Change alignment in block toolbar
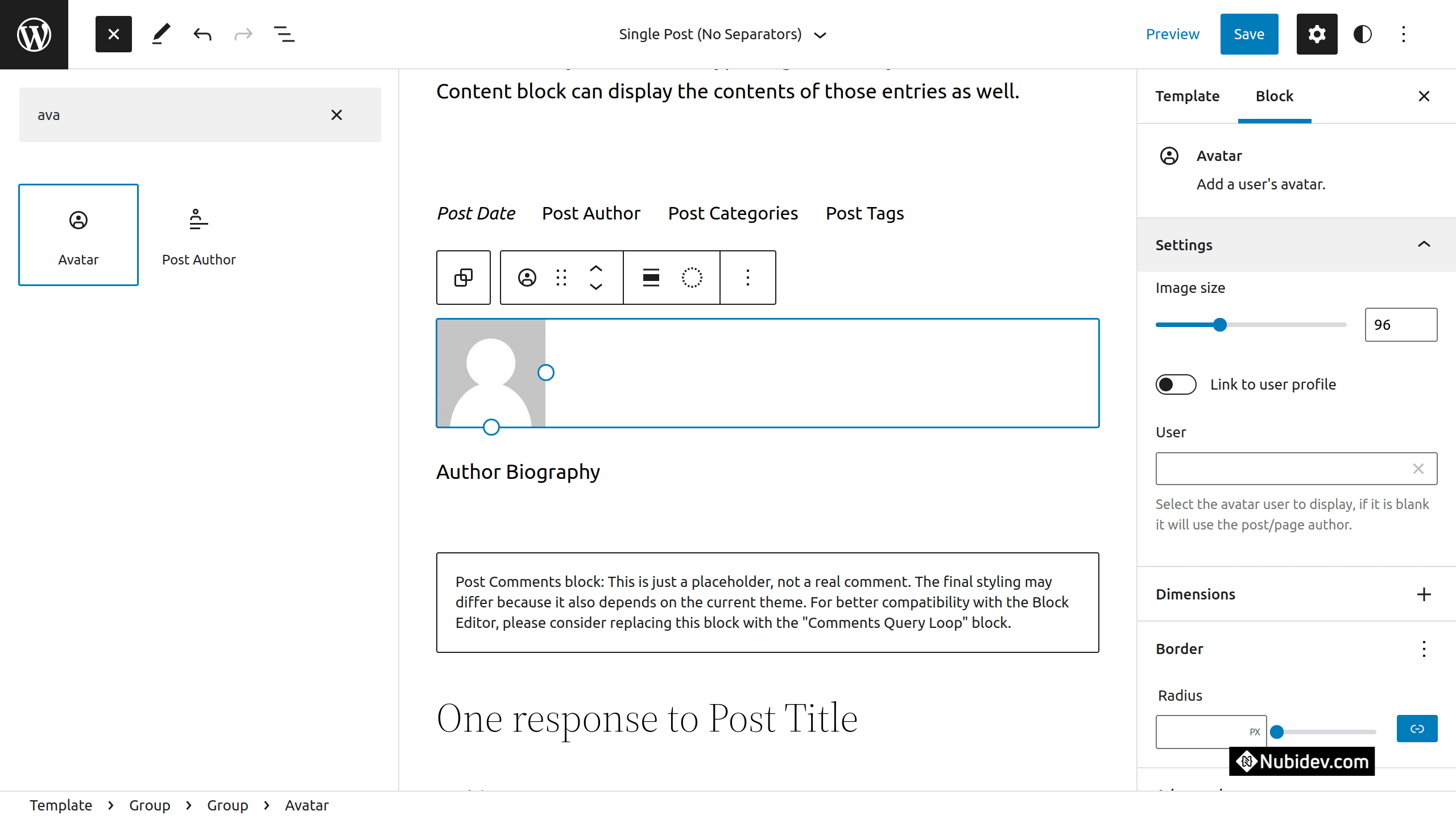The image size is (1456, 819). point(651,278)
